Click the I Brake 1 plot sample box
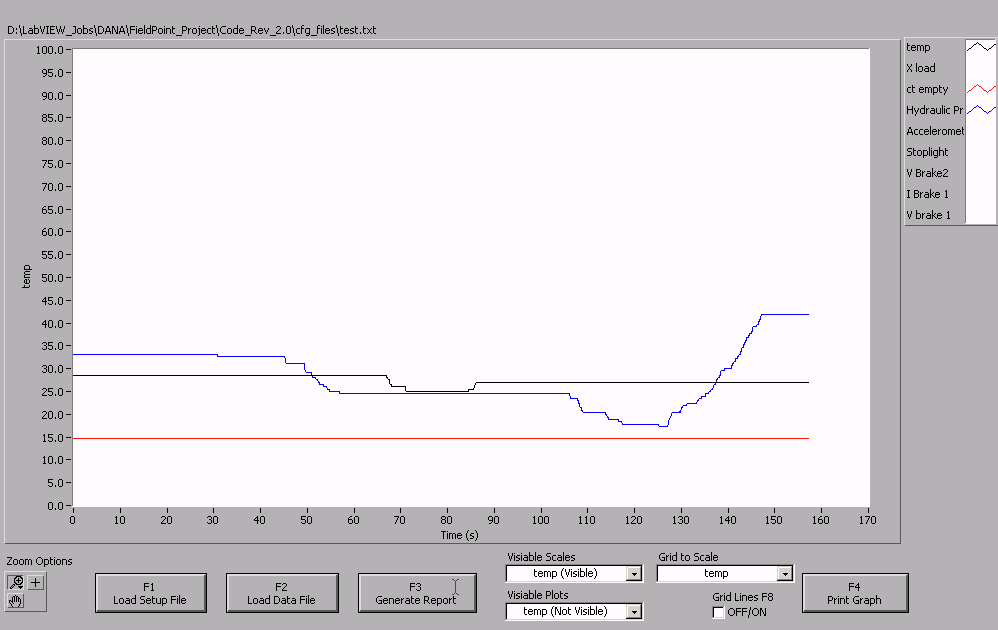The width and height of the screenshot is (998, 630). click(981, 194)
